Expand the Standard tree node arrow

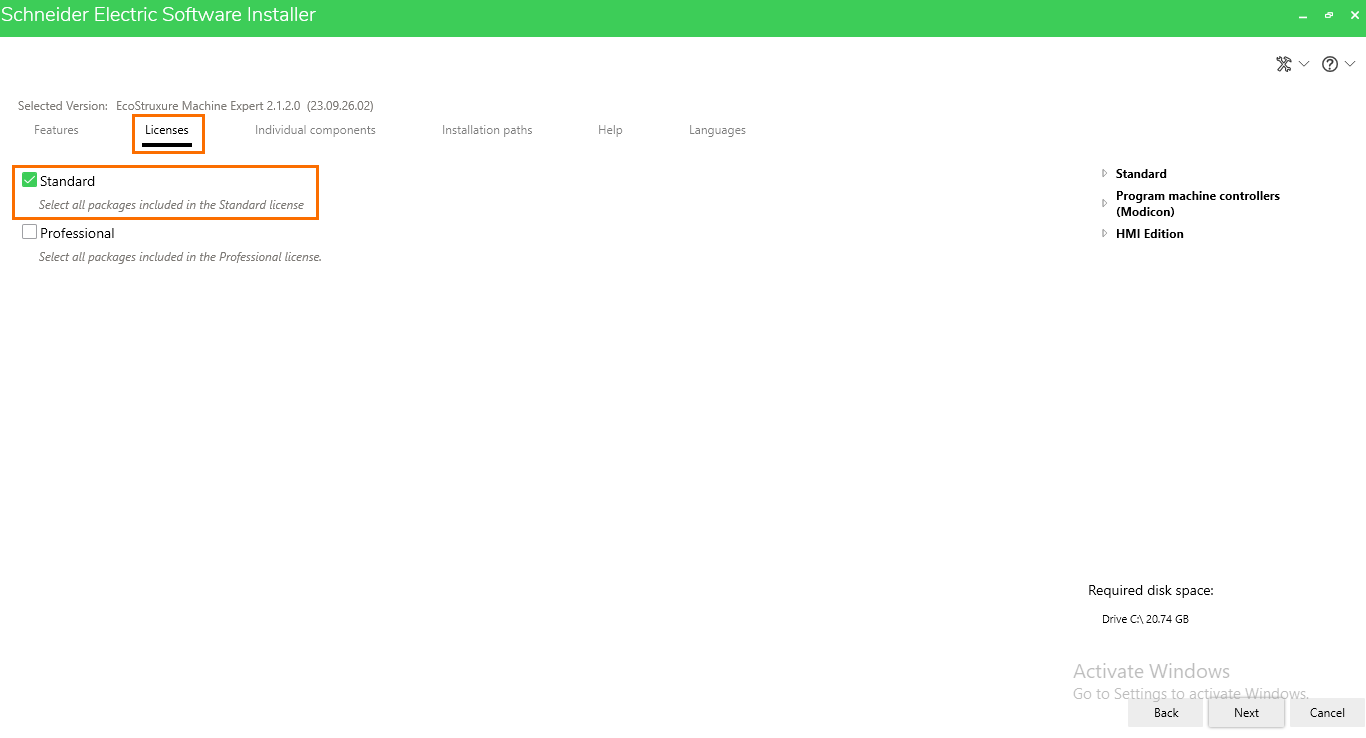tap(1105, 173)
